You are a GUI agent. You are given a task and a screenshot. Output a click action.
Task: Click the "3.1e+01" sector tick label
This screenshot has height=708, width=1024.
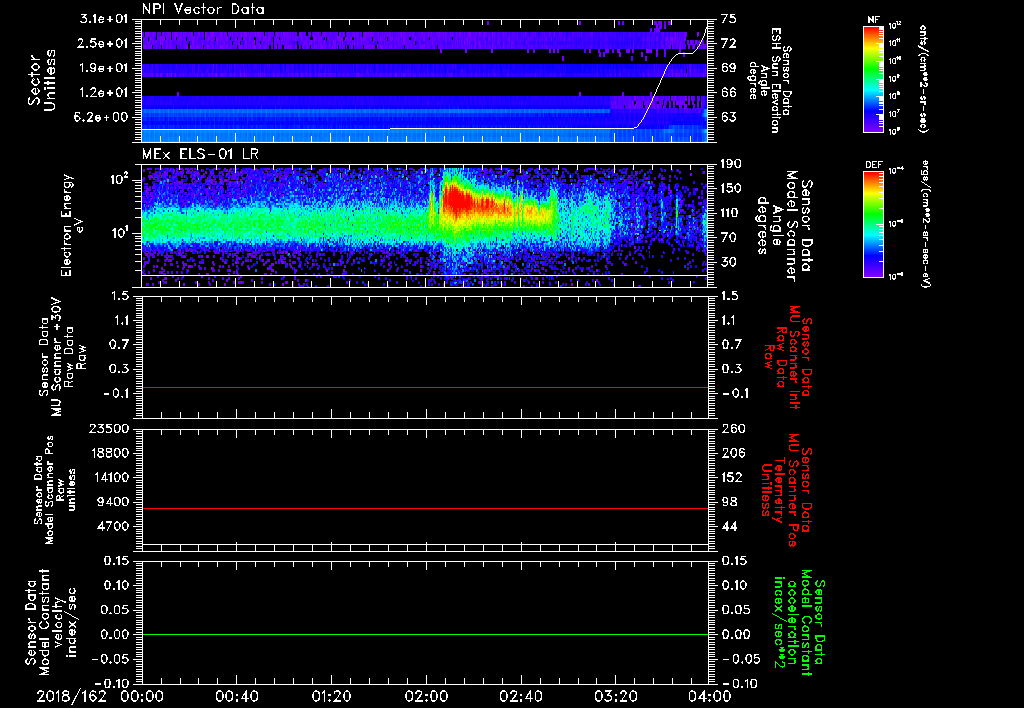pyautogui.click(x=104, y=18)
